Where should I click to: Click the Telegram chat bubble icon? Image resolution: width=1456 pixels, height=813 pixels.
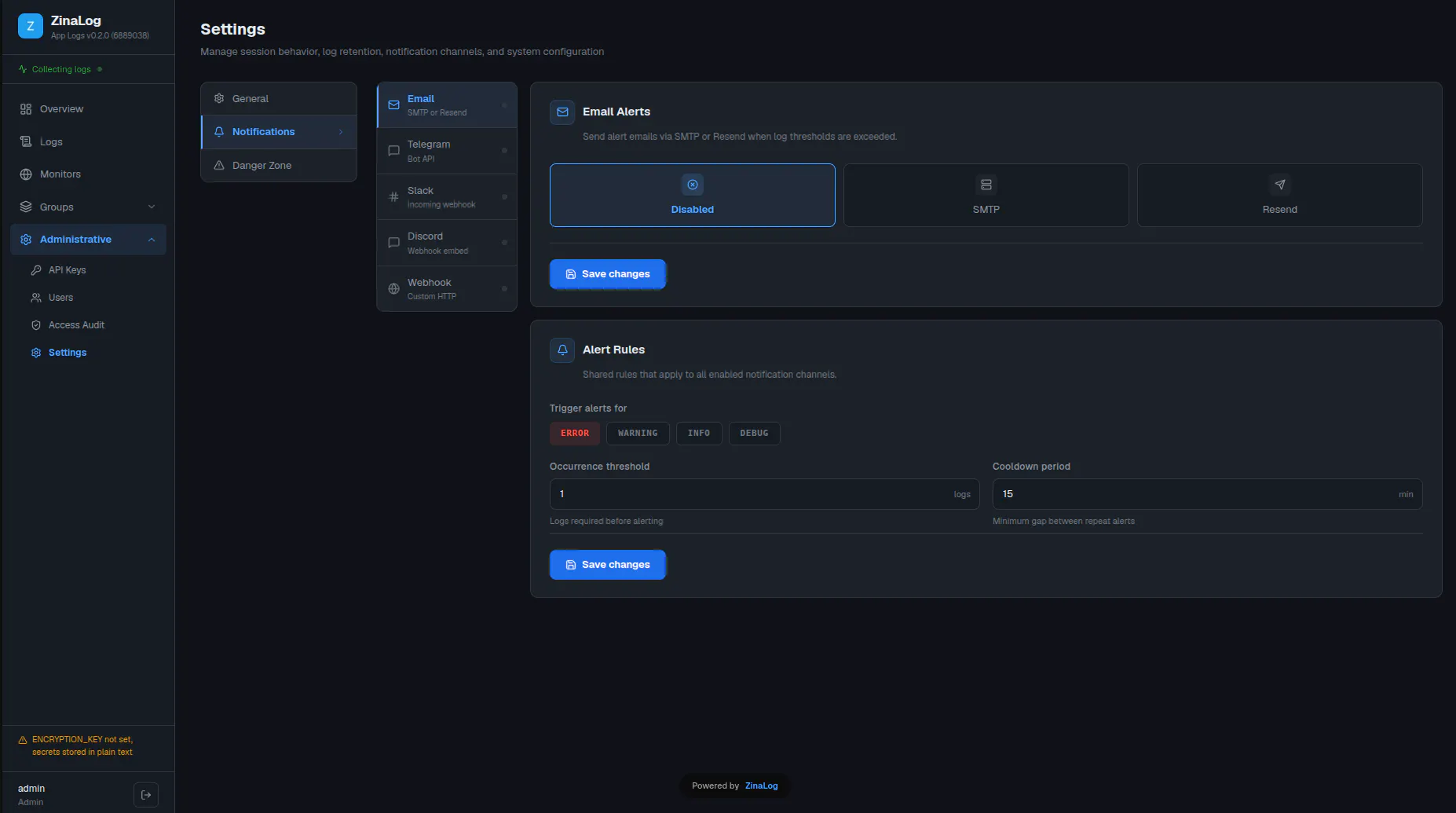click(x=394, y=151)
